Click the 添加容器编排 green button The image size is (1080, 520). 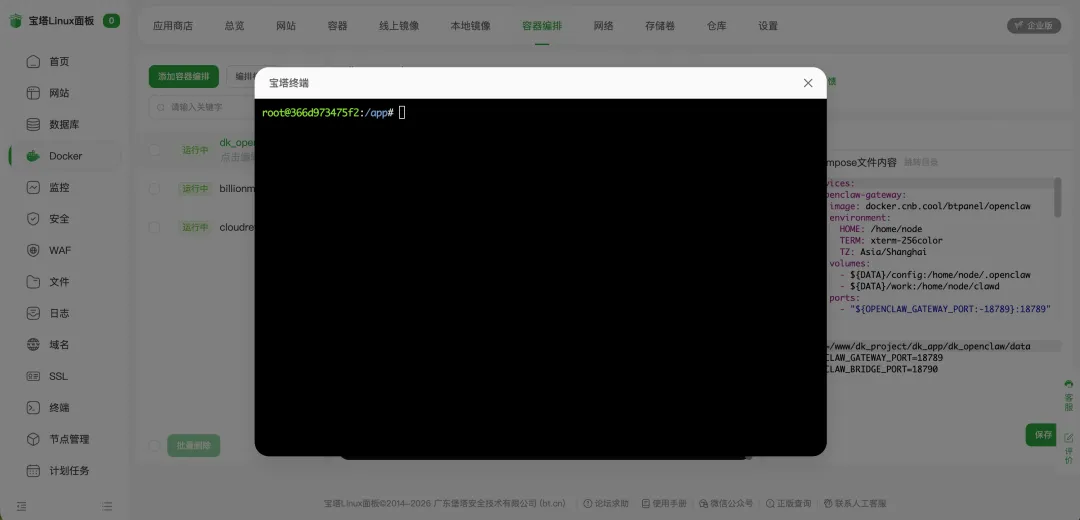coord(184,76)
